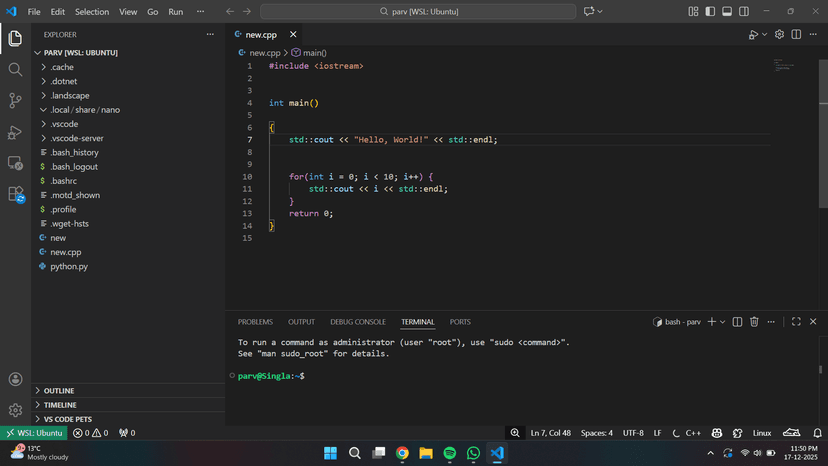828x466 pixels.
Task: Switch to the DEBUG CONSOLE tab
Action: coord(358,322)
